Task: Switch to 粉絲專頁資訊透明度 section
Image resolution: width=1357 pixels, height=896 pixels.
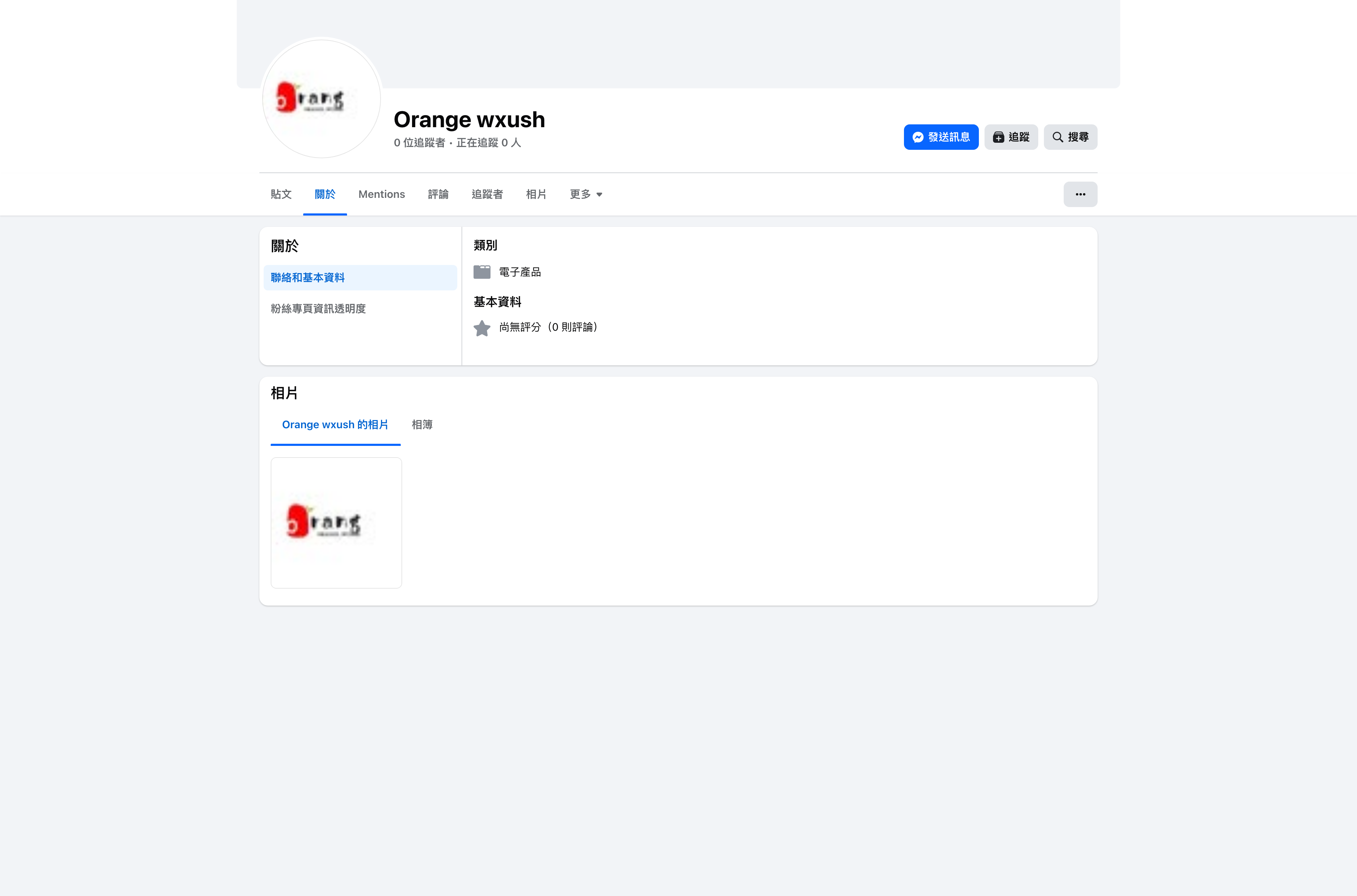Action: [318, 308]
